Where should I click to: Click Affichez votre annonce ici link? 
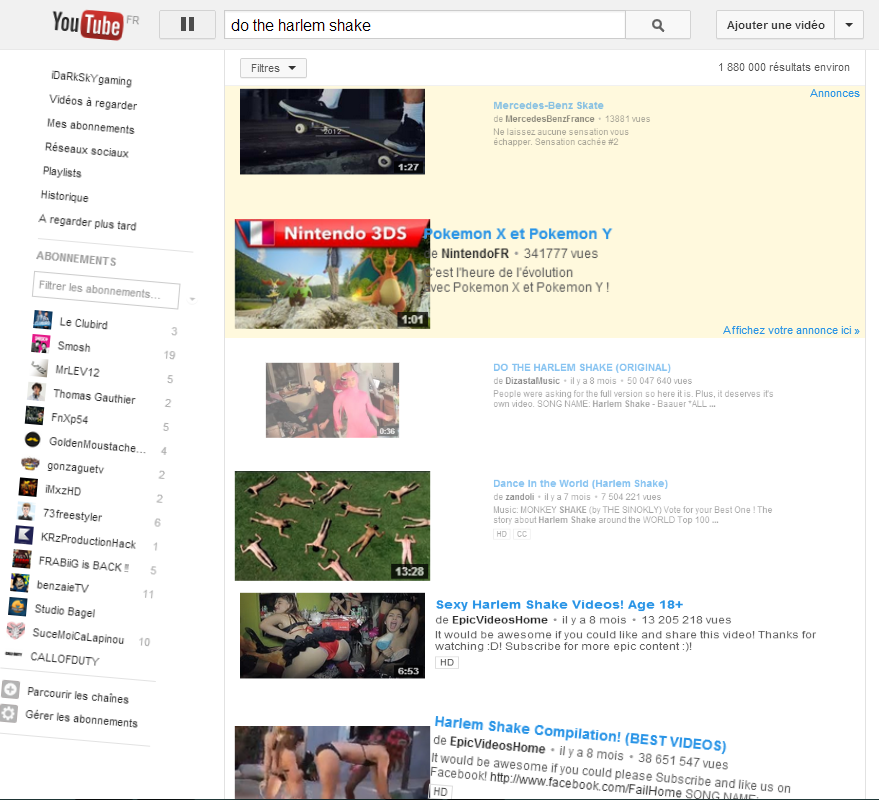pyautogui.click(x=790, y=330)
